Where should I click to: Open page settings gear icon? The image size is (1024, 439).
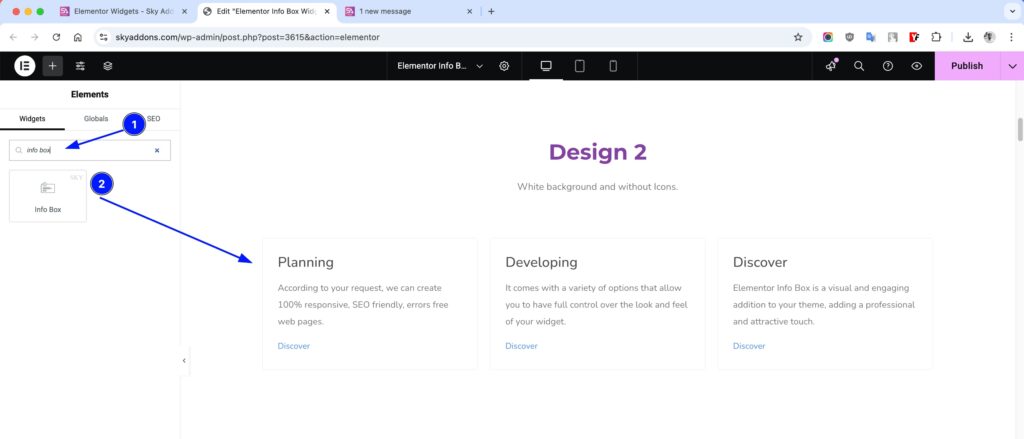(x=504, y=66)
